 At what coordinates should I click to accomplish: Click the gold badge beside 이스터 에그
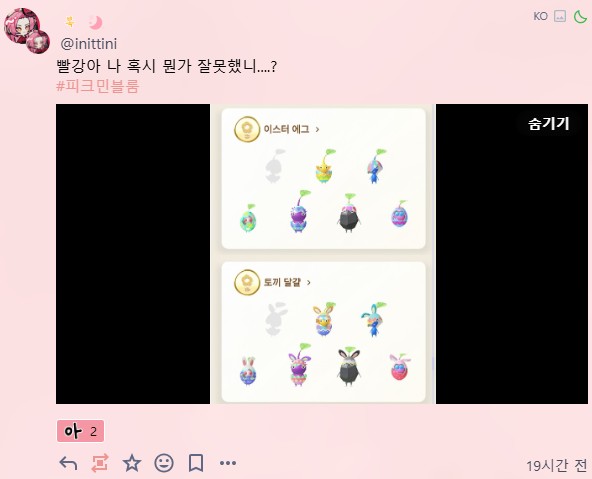247,129
